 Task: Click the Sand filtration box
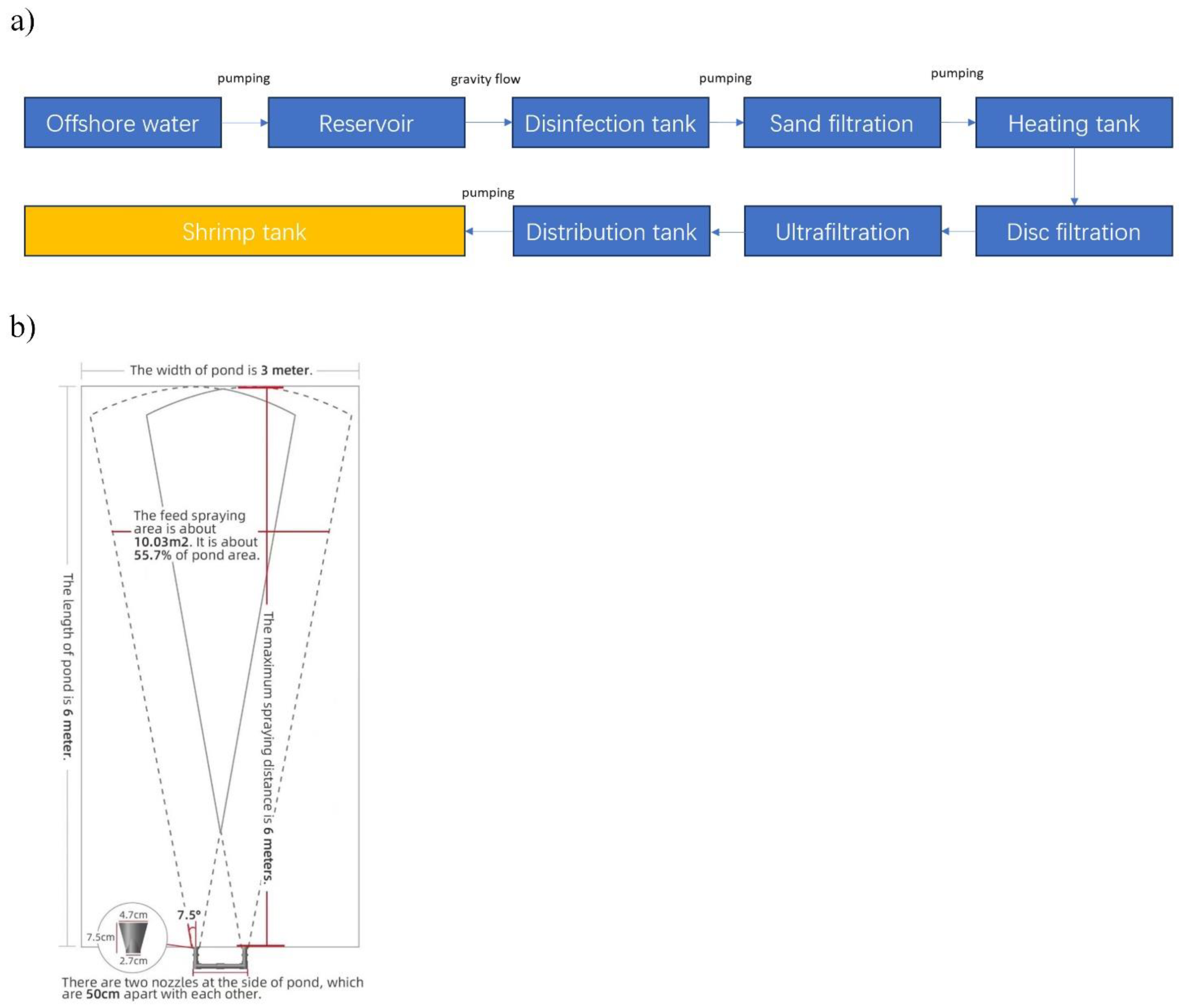tap(841, 123)
